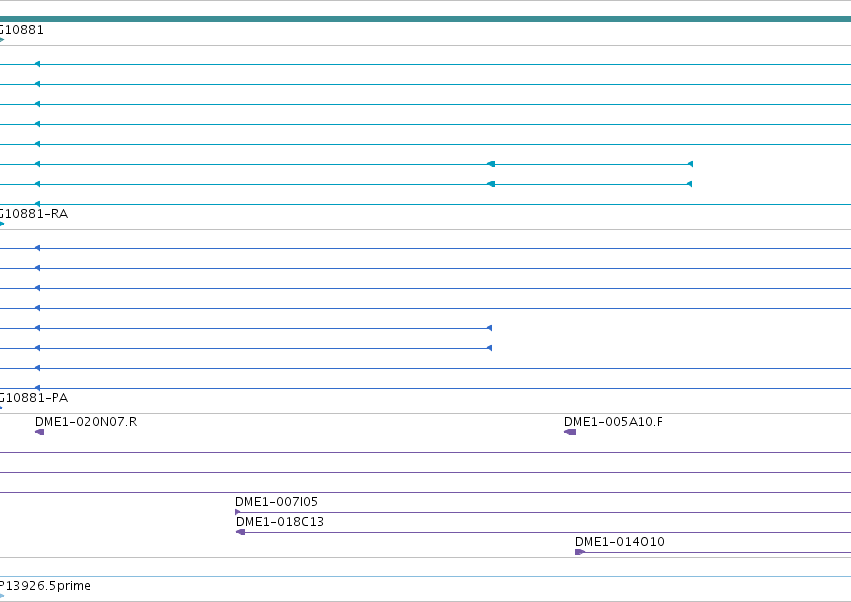
Task: Click the P13926.5prime label
Action: click(x=45, y=586)
